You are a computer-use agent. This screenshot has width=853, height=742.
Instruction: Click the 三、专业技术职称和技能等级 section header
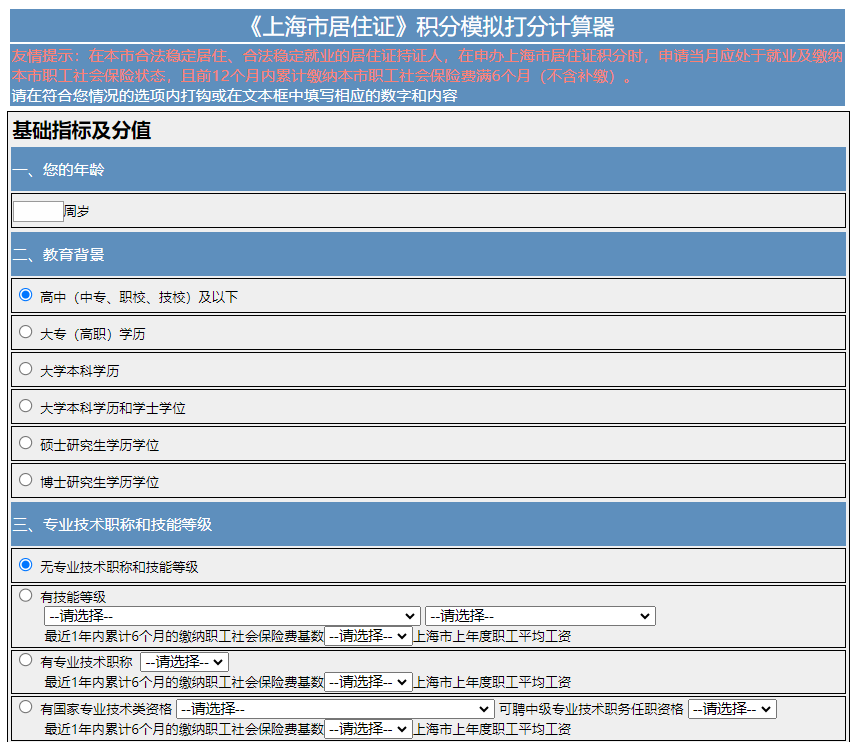(428, 524)
